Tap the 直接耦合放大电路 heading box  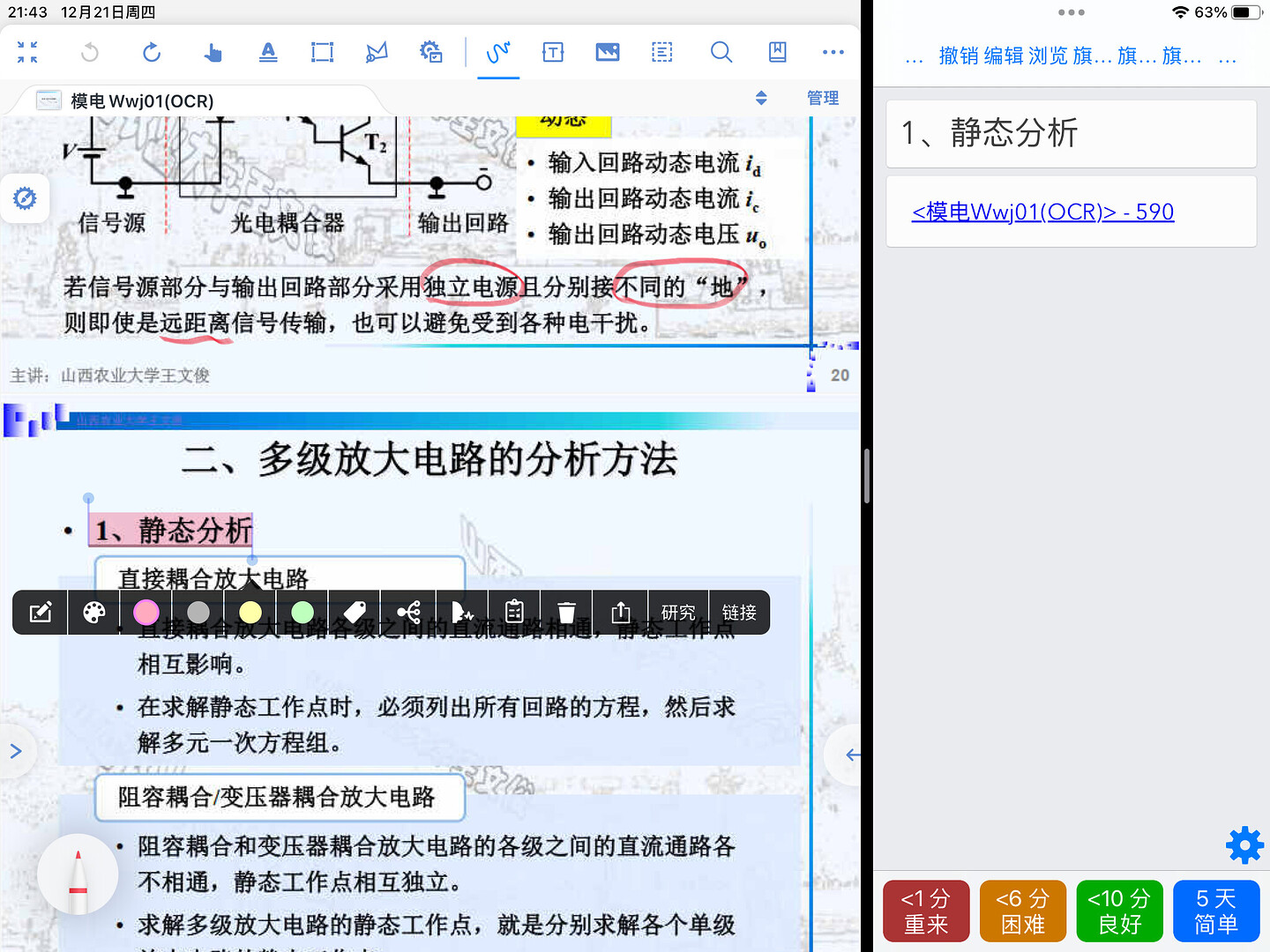point(280,579)
